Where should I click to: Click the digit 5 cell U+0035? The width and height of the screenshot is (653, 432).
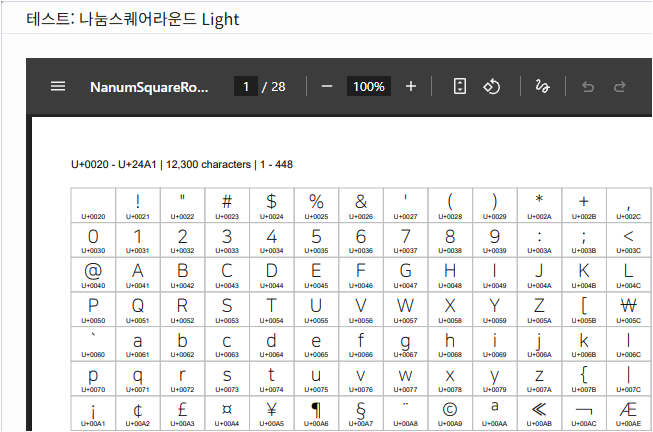[317, 240]
